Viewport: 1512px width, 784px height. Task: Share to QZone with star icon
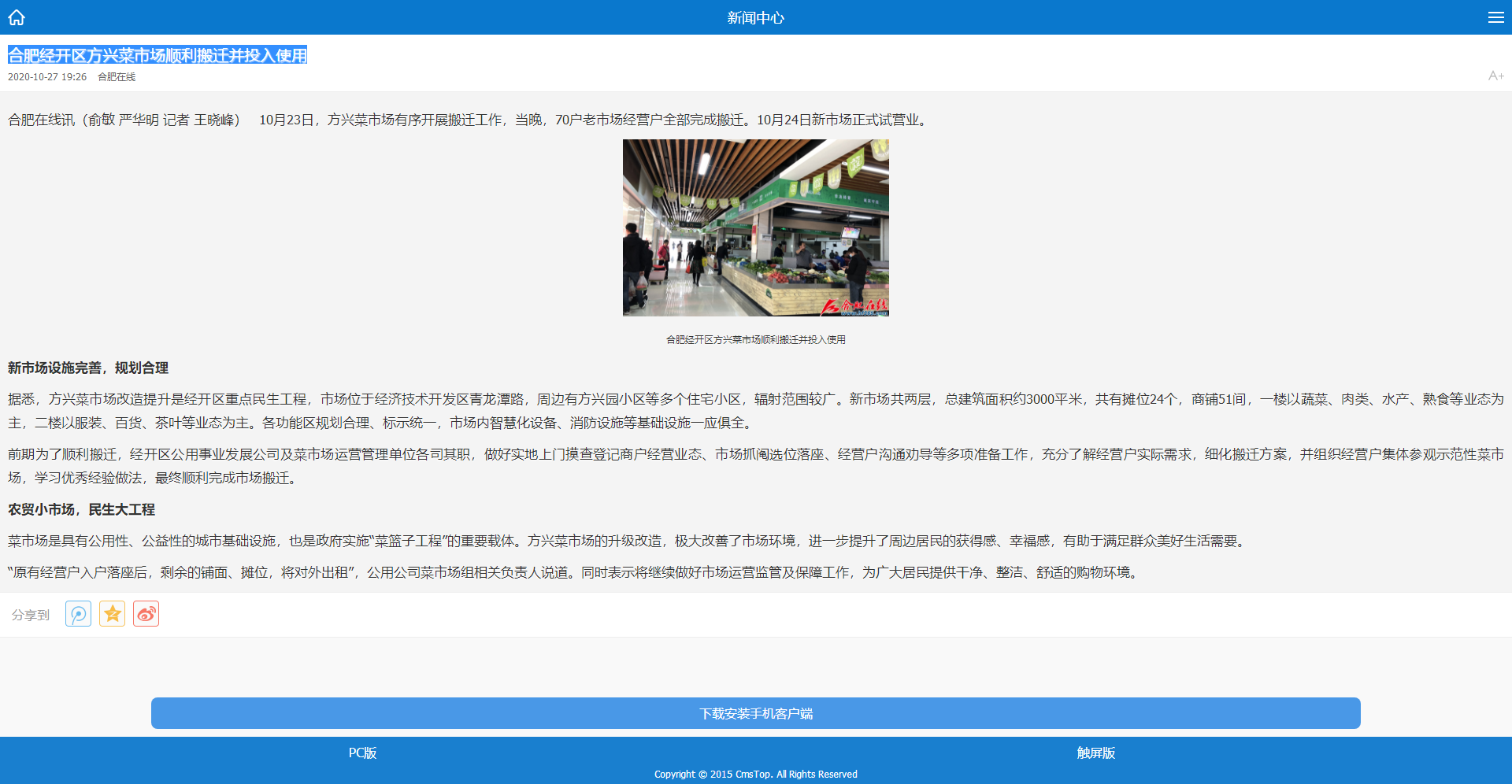[113, 614]
